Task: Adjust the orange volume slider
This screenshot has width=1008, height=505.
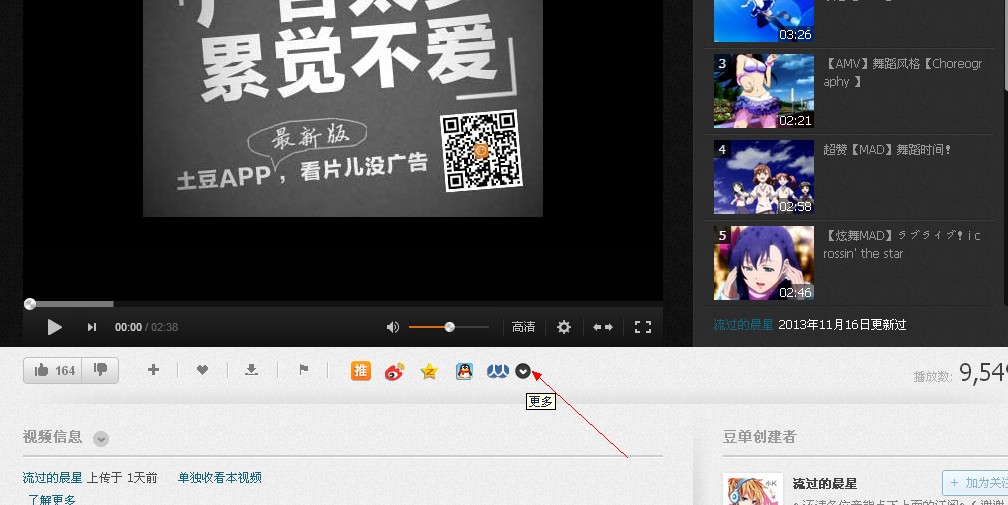Action: click(449, 327)
